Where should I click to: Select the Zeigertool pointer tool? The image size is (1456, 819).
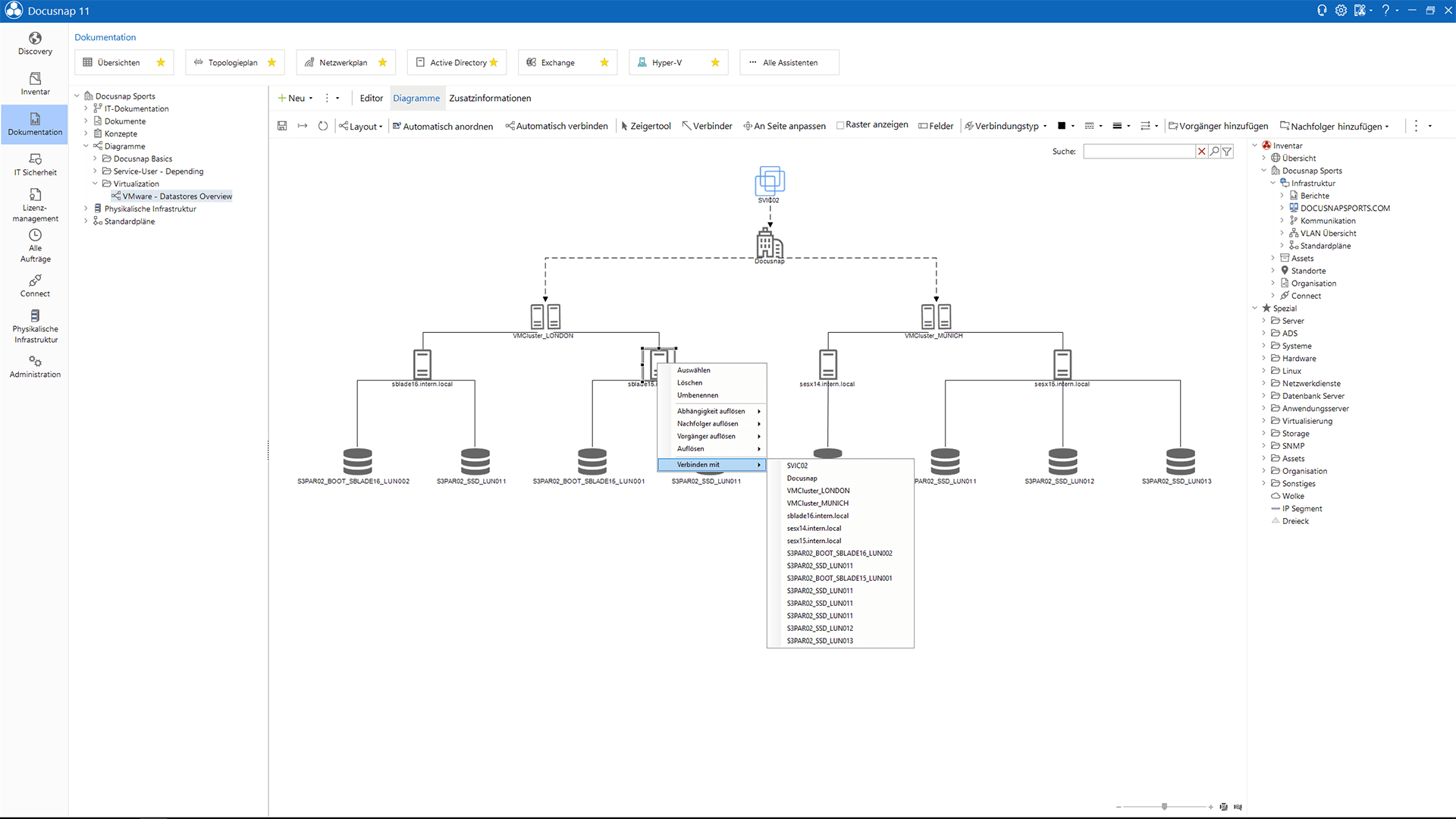(646, 126)
